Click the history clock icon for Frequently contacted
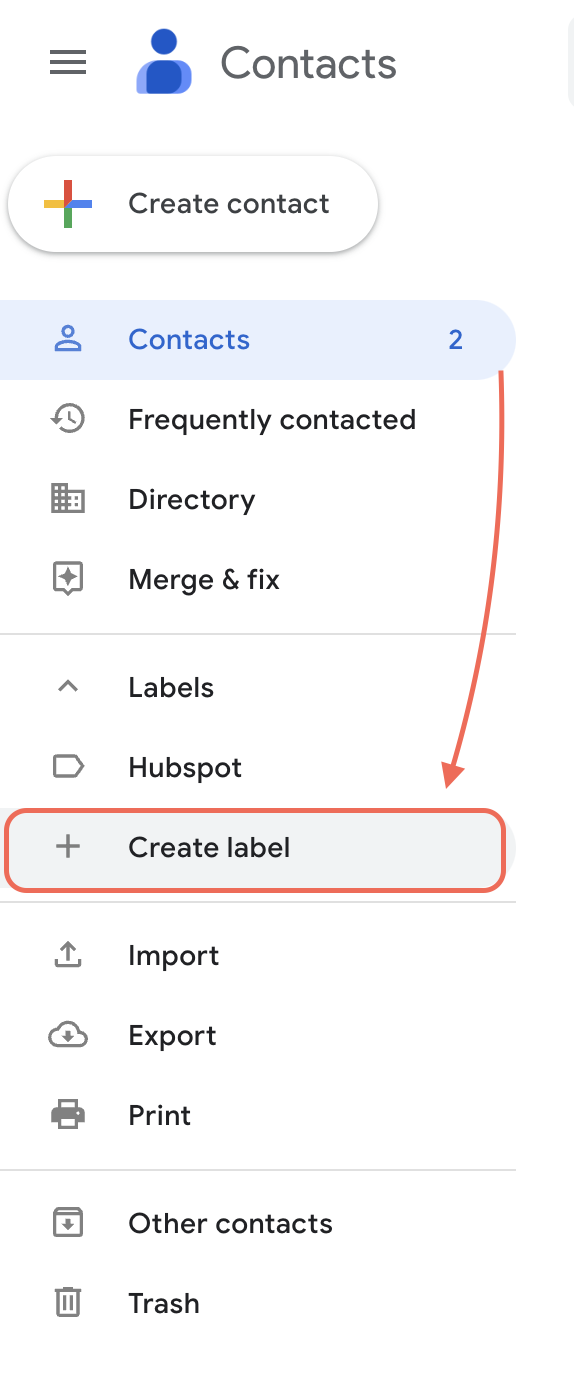This screenshot has height=1400, width=574. pyautogui.click(x=68, y=419)
